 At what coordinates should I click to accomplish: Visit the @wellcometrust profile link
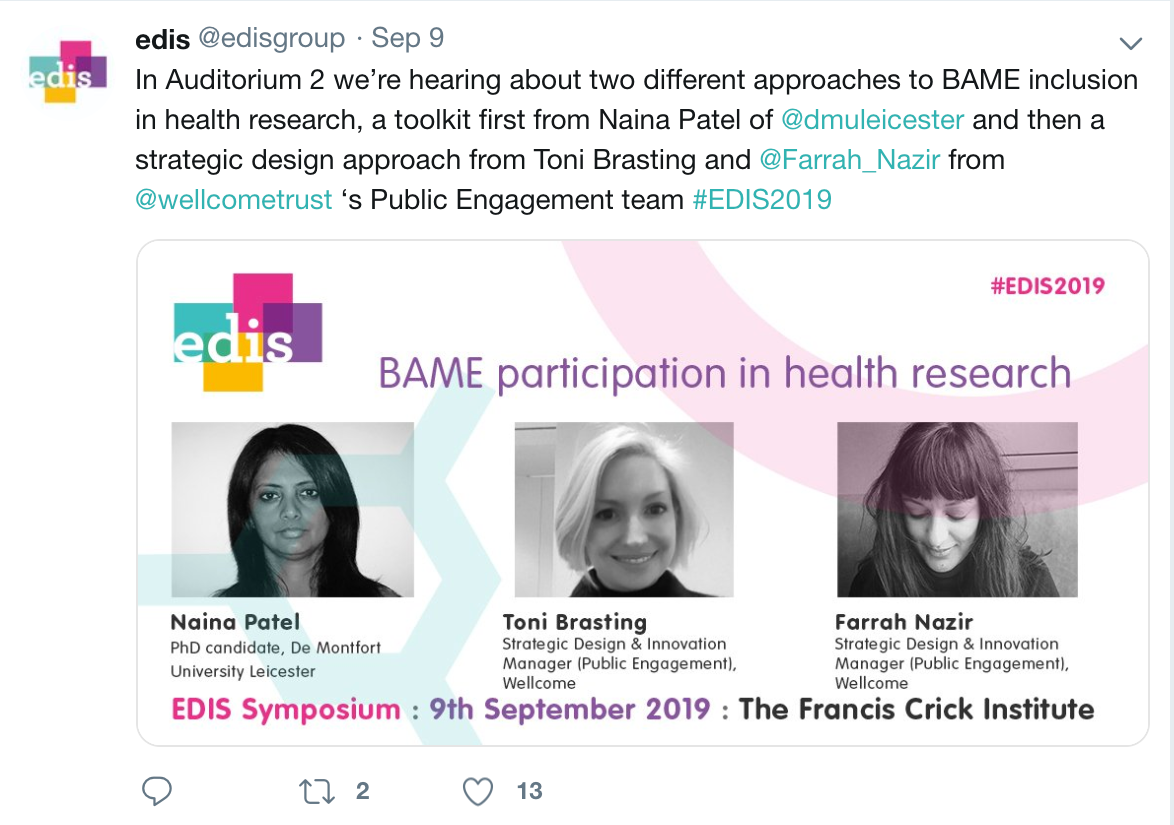(x=233, y=200)
